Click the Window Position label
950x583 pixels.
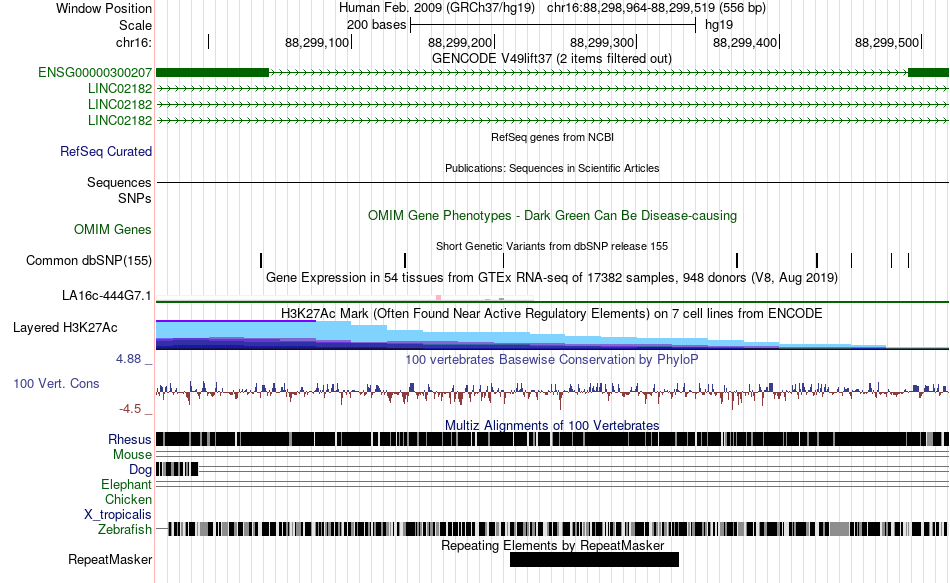[104, 8]
